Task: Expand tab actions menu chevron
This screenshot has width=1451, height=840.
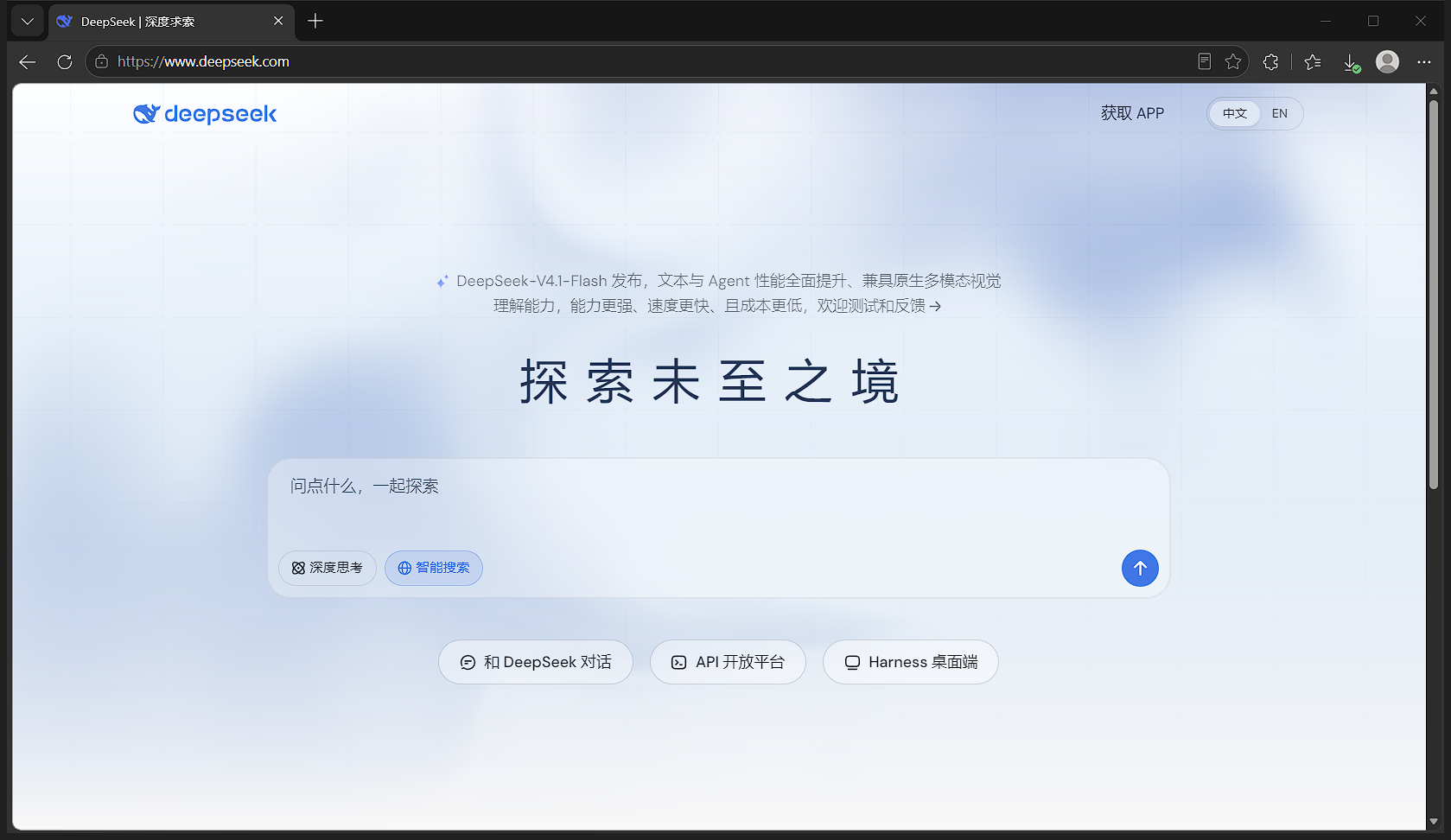Action: point(28,21)
